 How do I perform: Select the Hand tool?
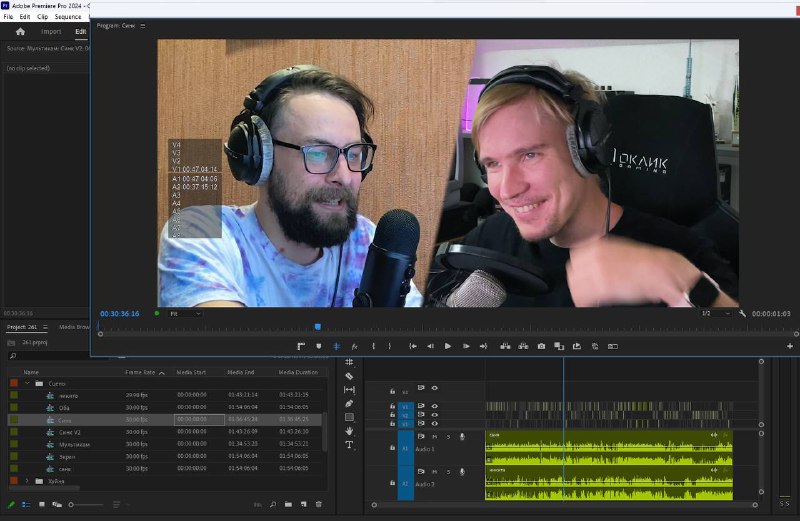click(349, 431)
